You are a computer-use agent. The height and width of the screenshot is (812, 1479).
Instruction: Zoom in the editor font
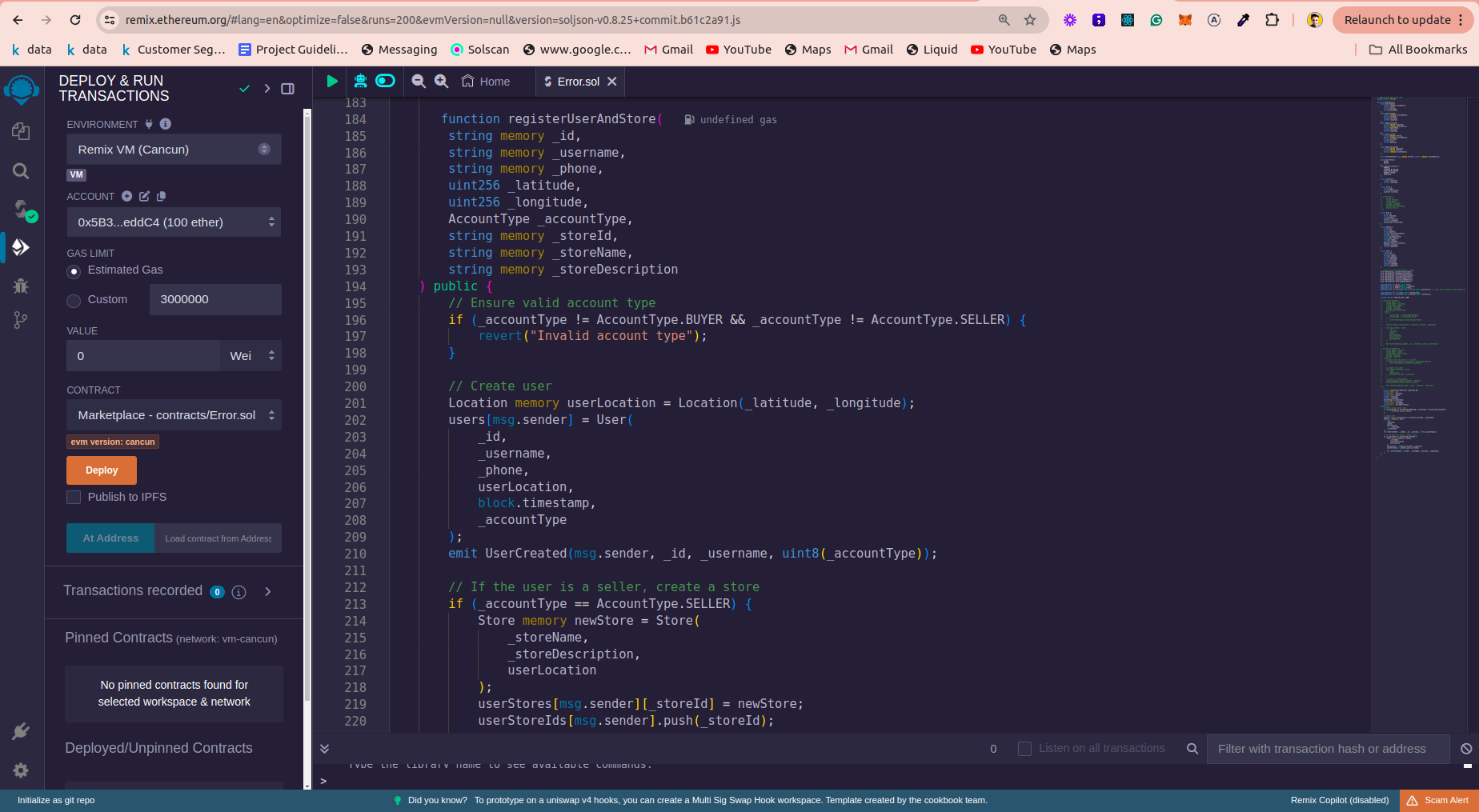coord(441,81)
